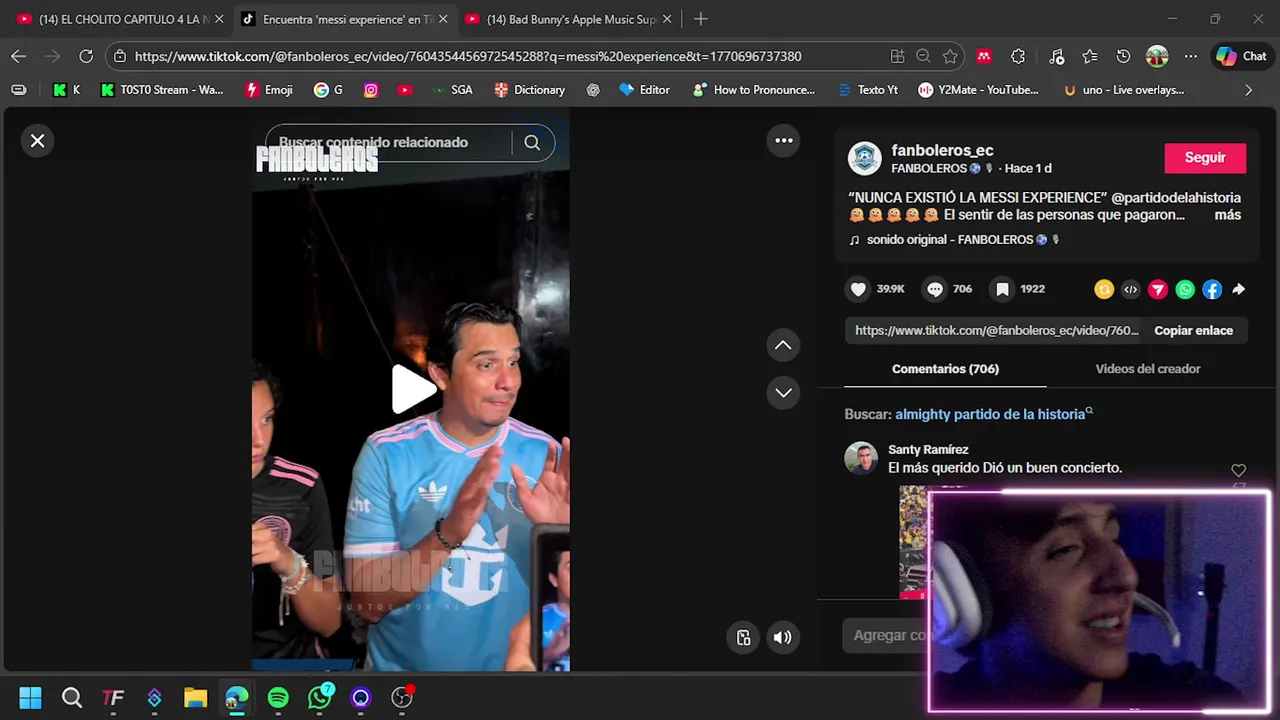
Task: Expand the video description with 'más'
Action: [1227, 215]
